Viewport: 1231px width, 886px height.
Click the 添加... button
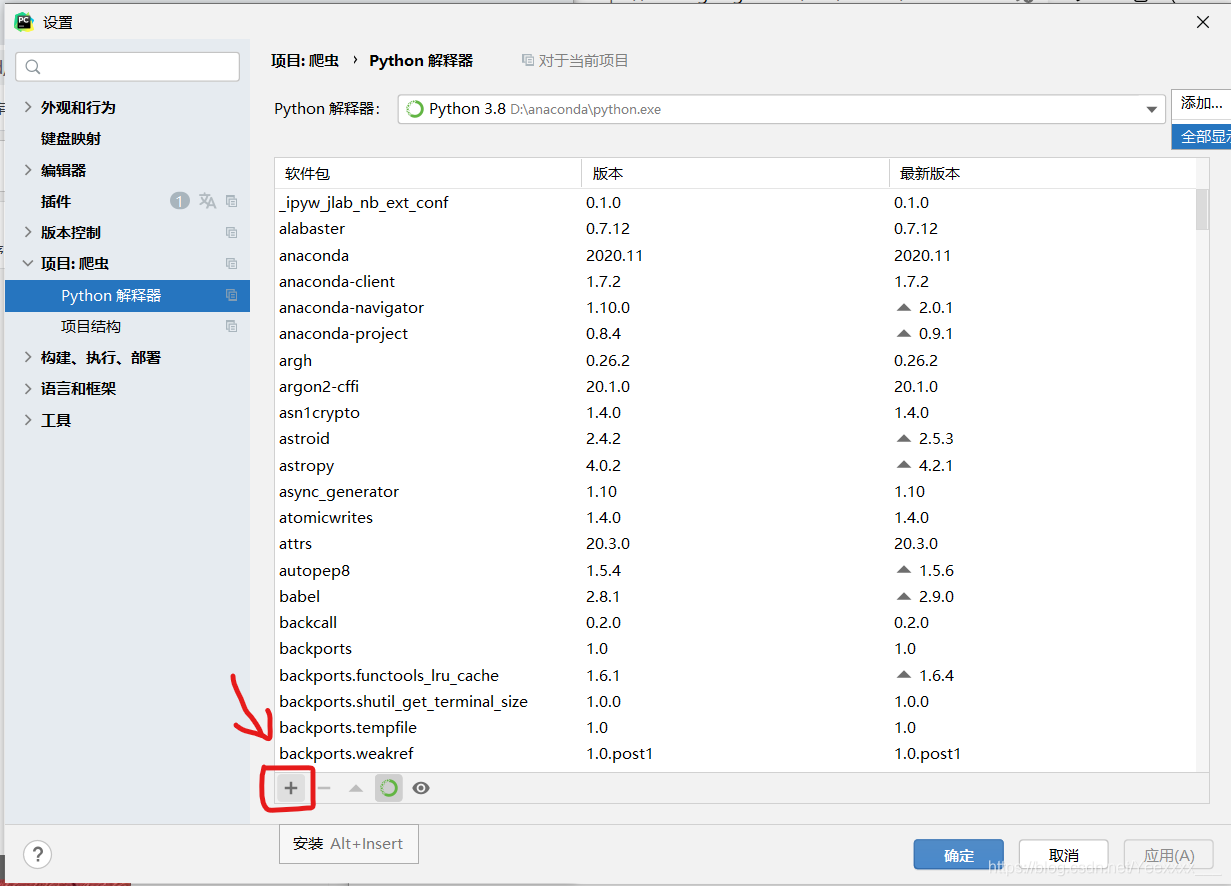click(x=1201, y=103)
